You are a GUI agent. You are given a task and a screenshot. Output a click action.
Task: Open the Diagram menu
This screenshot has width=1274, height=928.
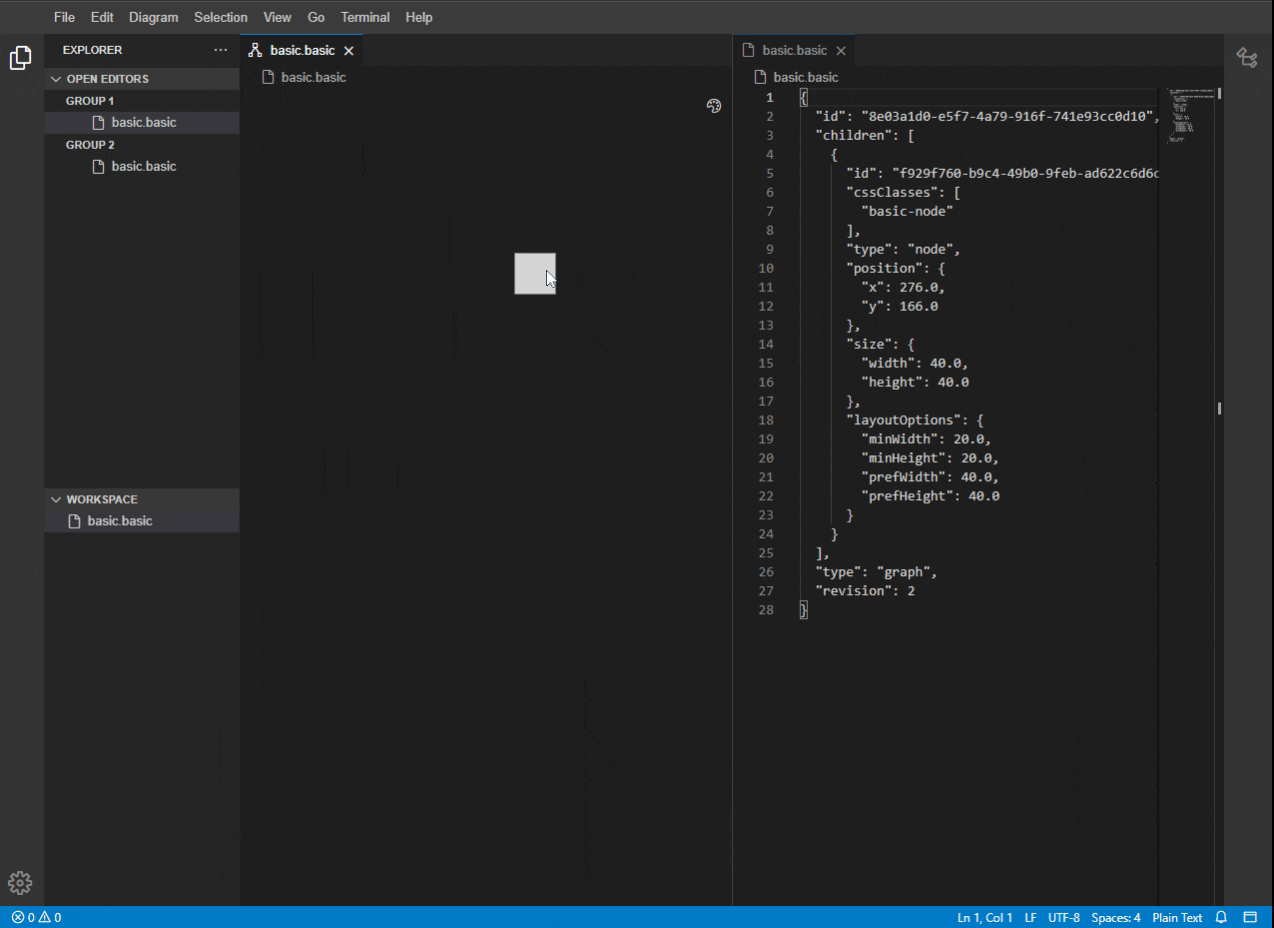154,17
